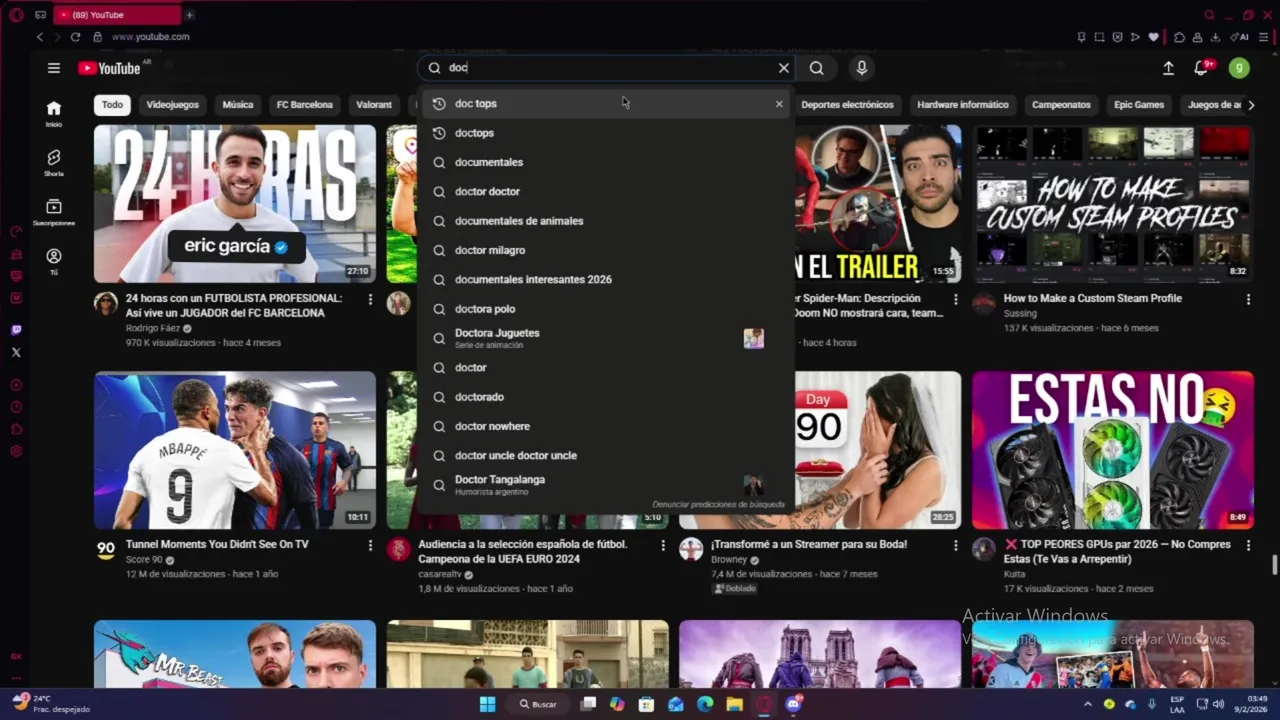Choose the 'documentales' suggestion
Image resolution: width=1280 pixels, height=720 pixels.
(604, 162)
